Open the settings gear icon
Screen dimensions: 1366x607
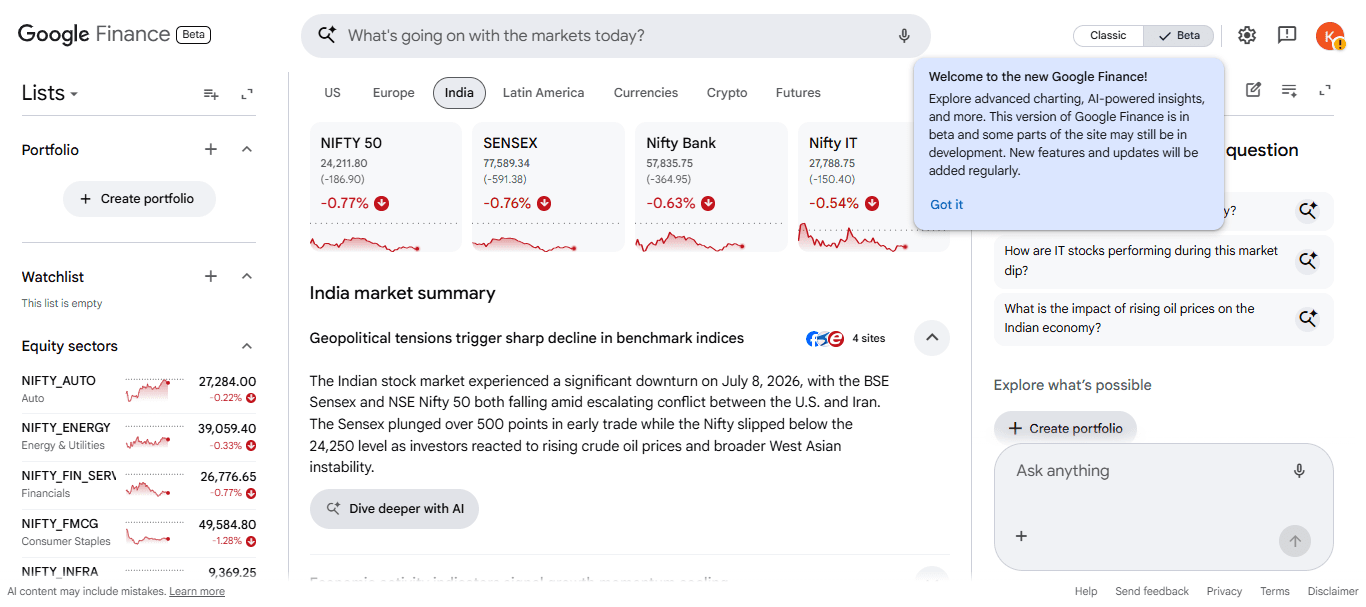coord(1247,36)
